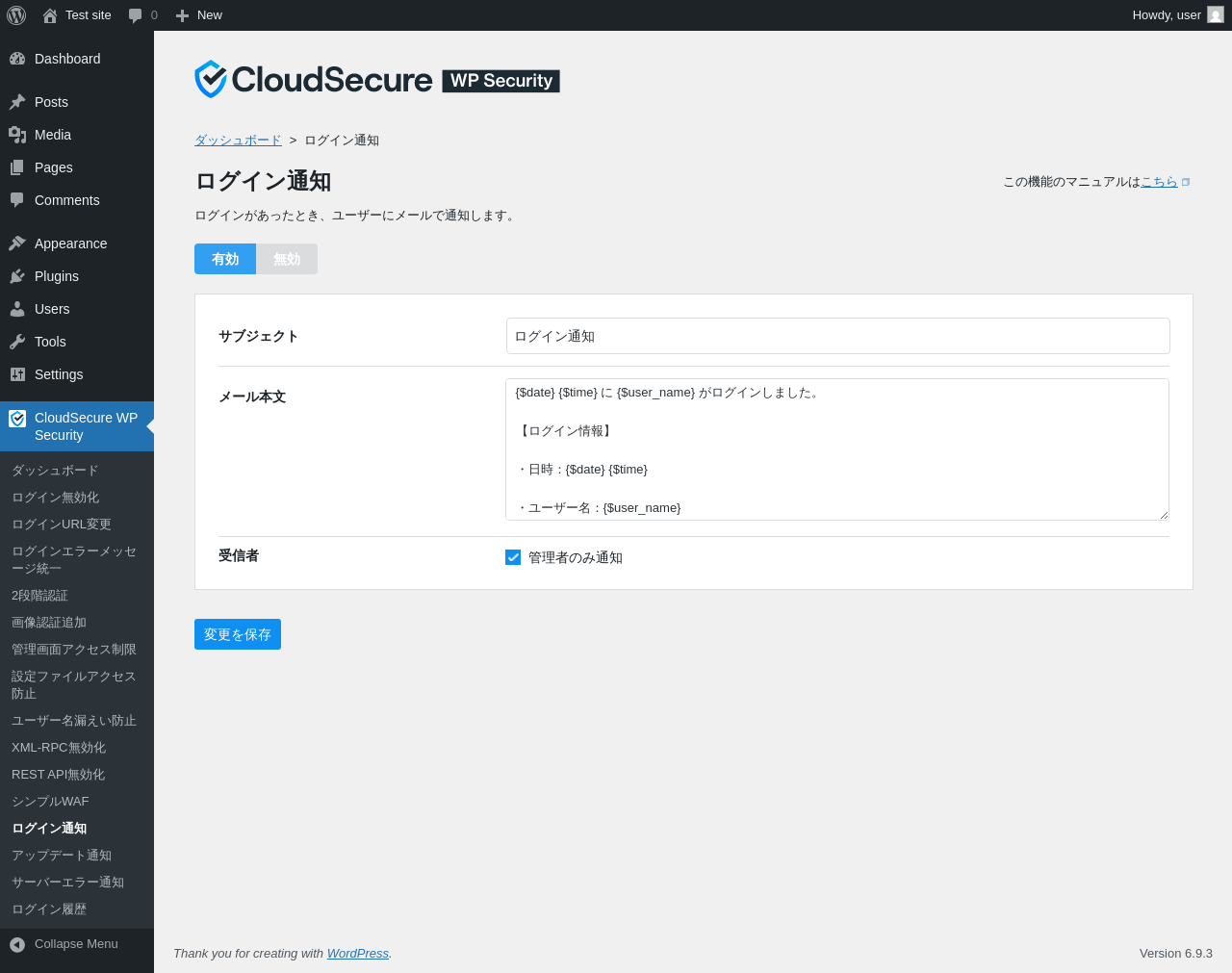Click the サブジェクト input field
The height and width of the screenshot is (973, 1232).
click(837, 336)
